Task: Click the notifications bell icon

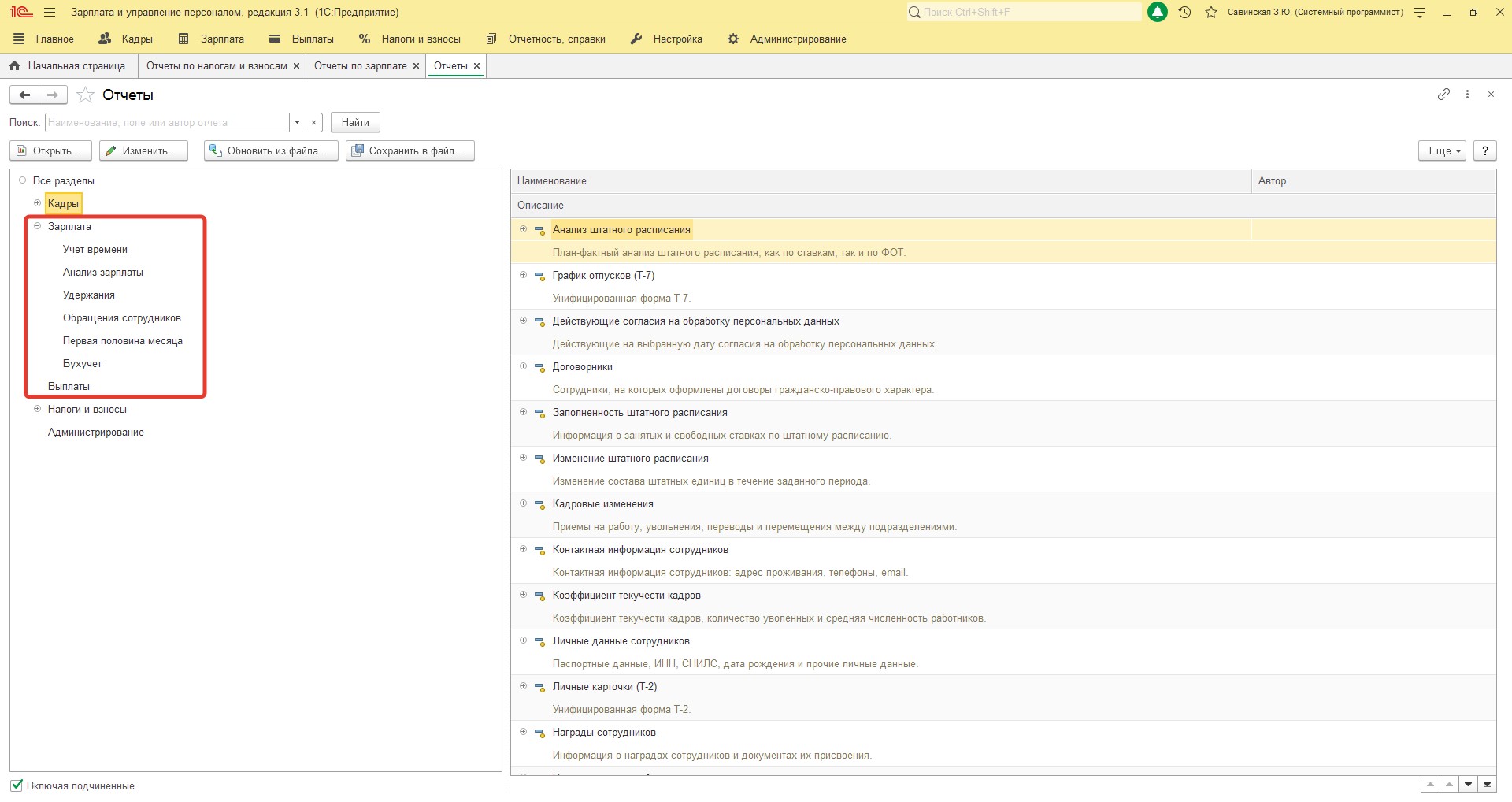Action: [1158, 13]
